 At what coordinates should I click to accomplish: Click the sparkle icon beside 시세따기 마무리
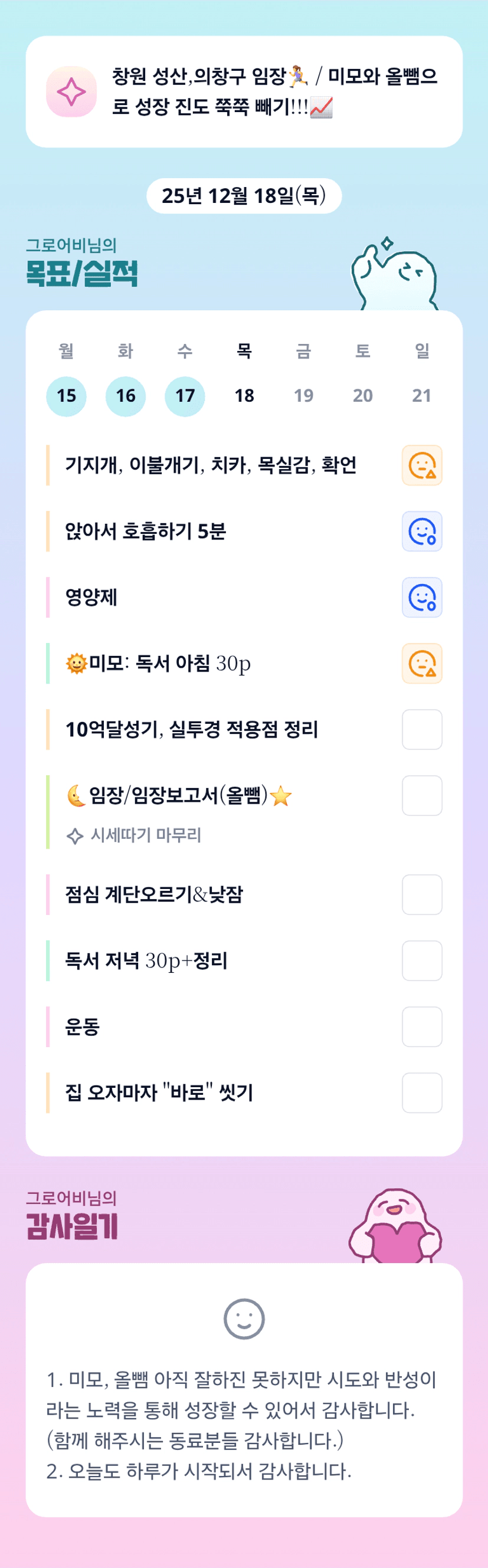tap(74, 836)
